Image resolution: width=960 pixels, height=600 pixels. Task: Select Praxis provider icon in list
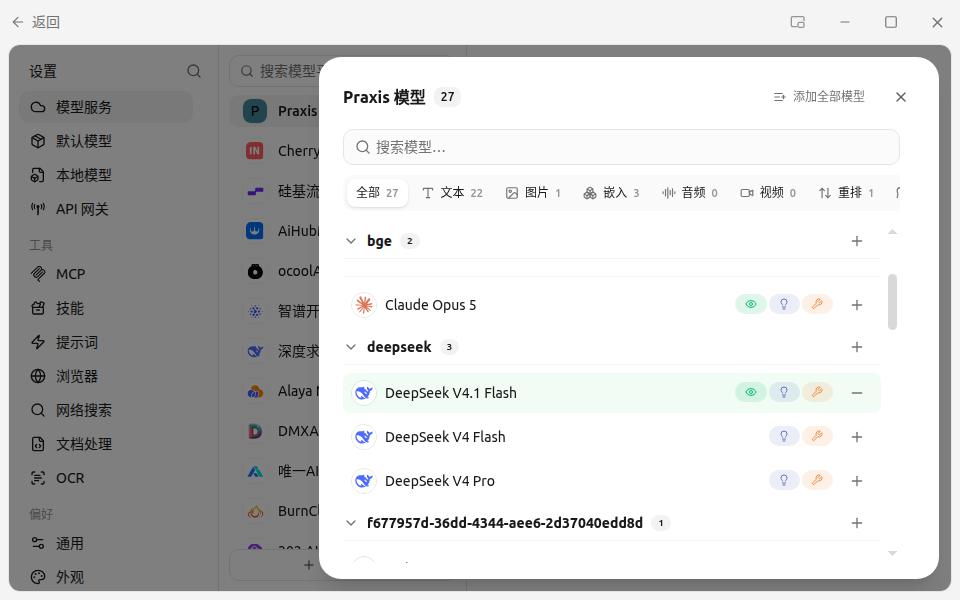coord(255,111)
